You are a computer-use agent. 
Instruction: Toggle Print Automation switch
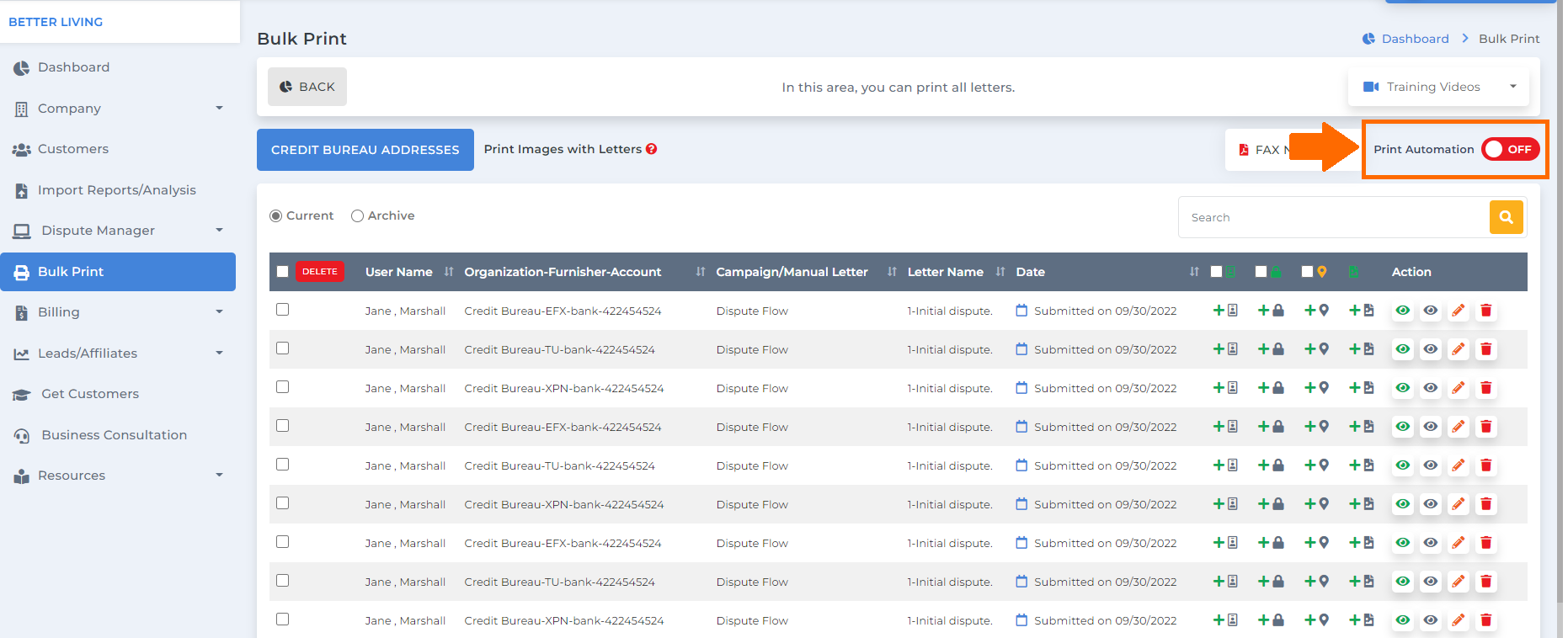click(x=1511, y=149)
